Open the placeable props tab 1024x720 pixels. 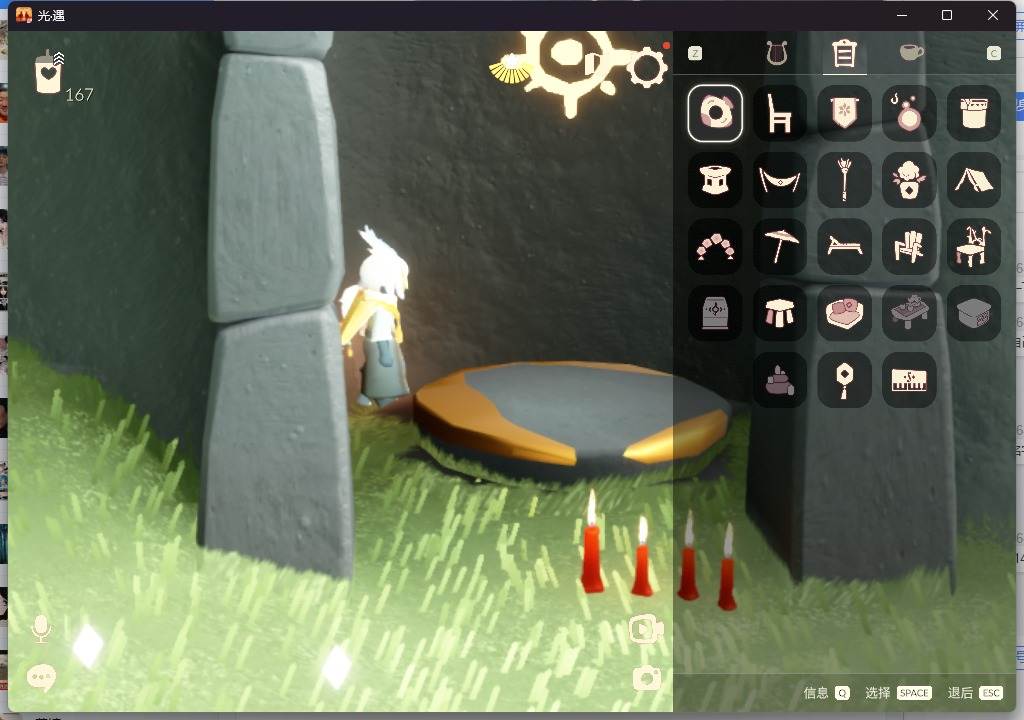point(844,53)
